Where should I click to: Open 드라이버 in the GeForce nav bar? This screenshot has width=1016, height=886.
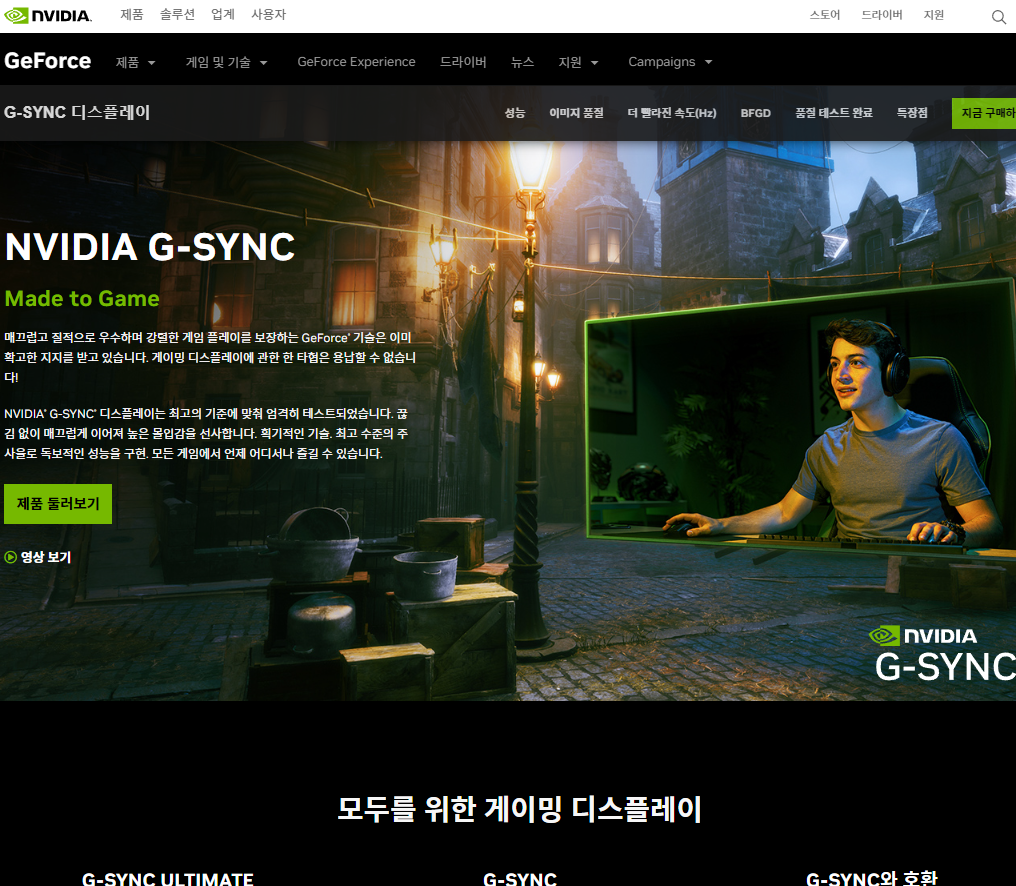pyautogui.click(x=463, y=62)
